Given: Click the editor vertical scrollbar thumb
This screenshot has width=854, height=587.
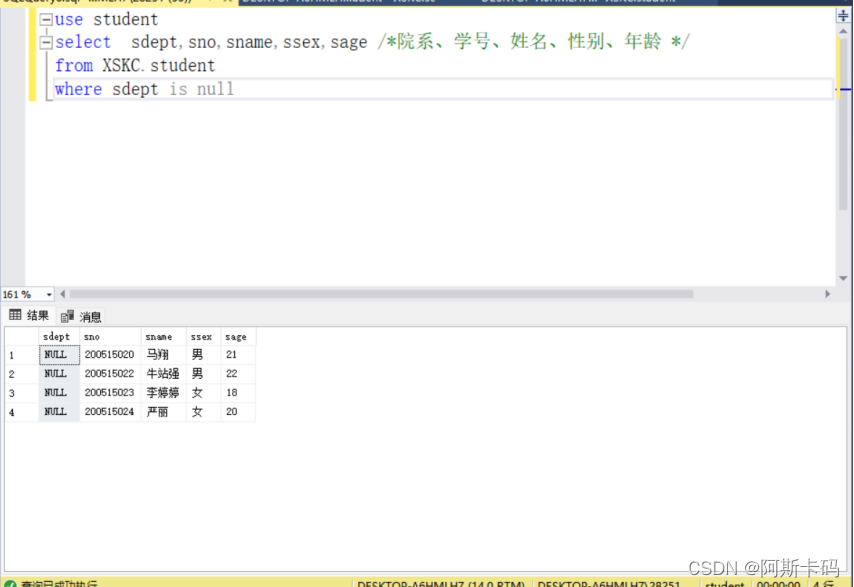Looking at the screenshot, I should 843,124.
